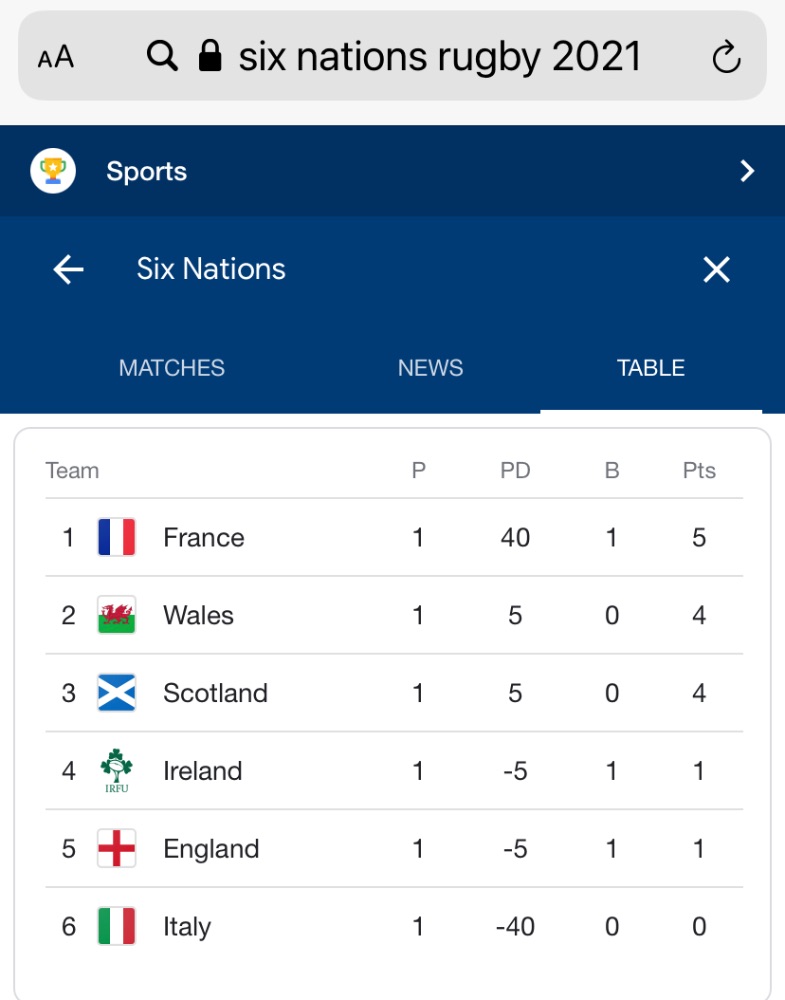
Task: Go back with the left arrow
Action: 68,269
